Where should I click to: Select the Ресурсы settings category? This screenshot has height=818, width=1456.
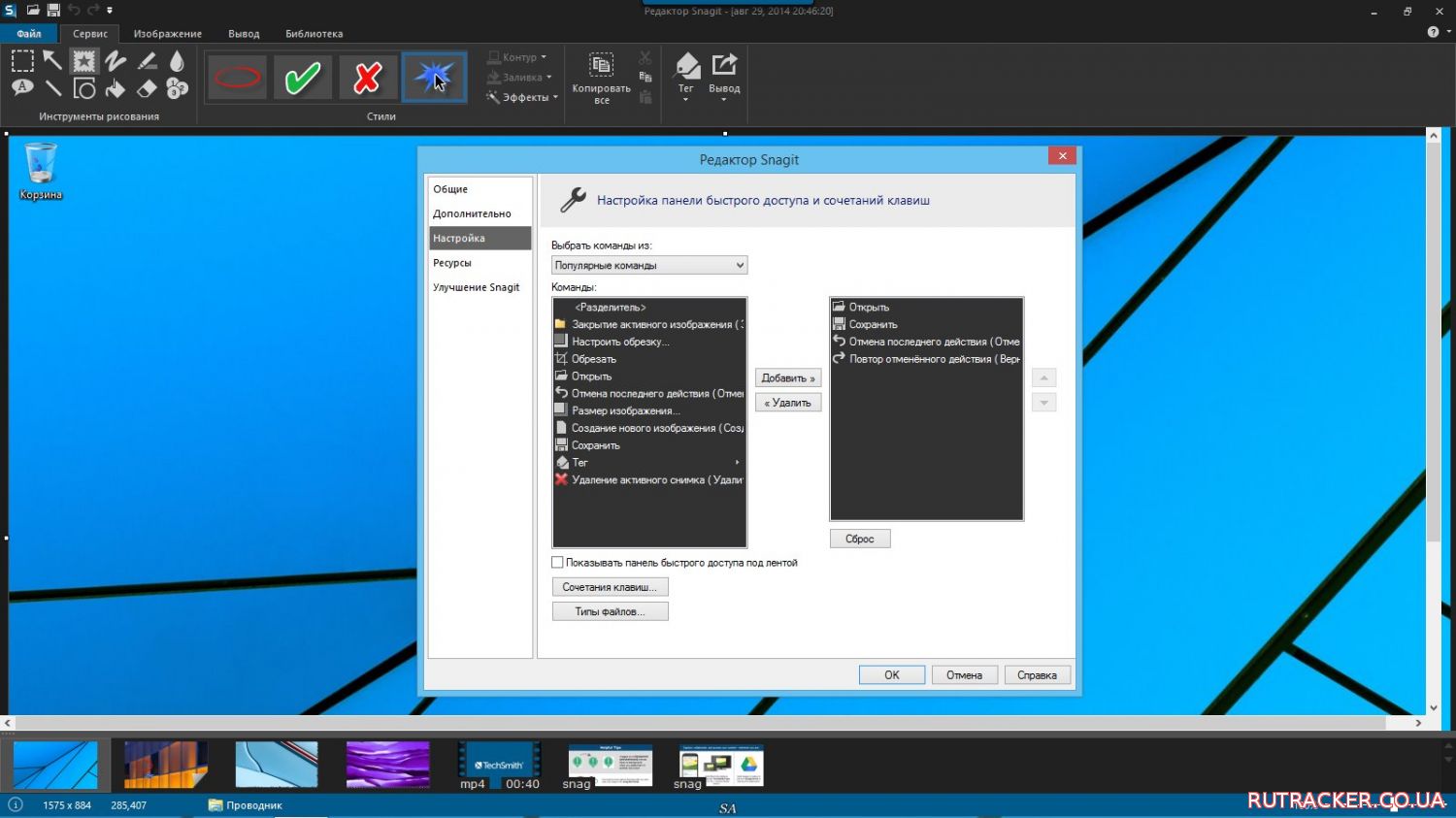(480, 263)
